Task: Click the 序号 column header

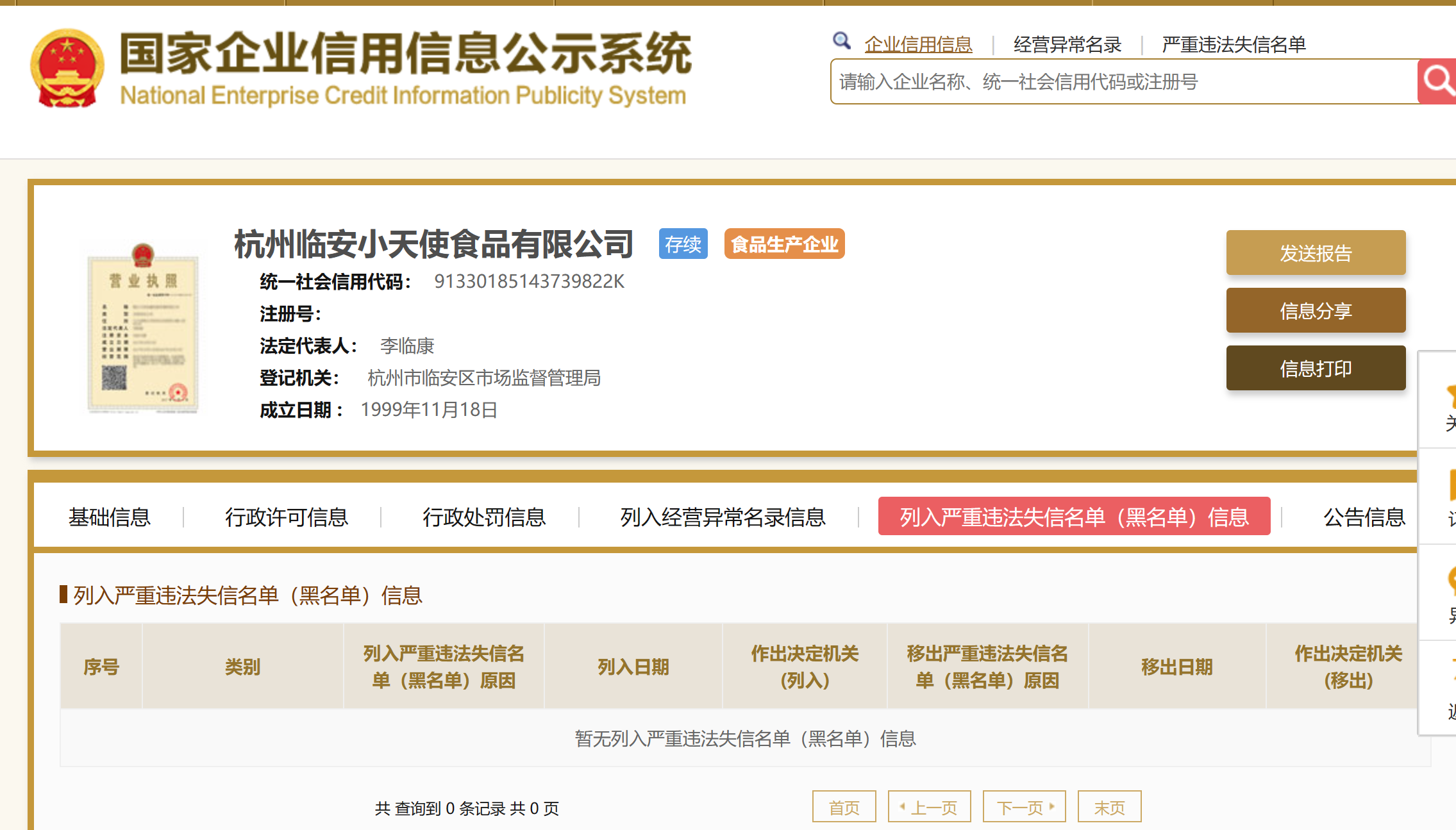Action: tap(101, 667)
